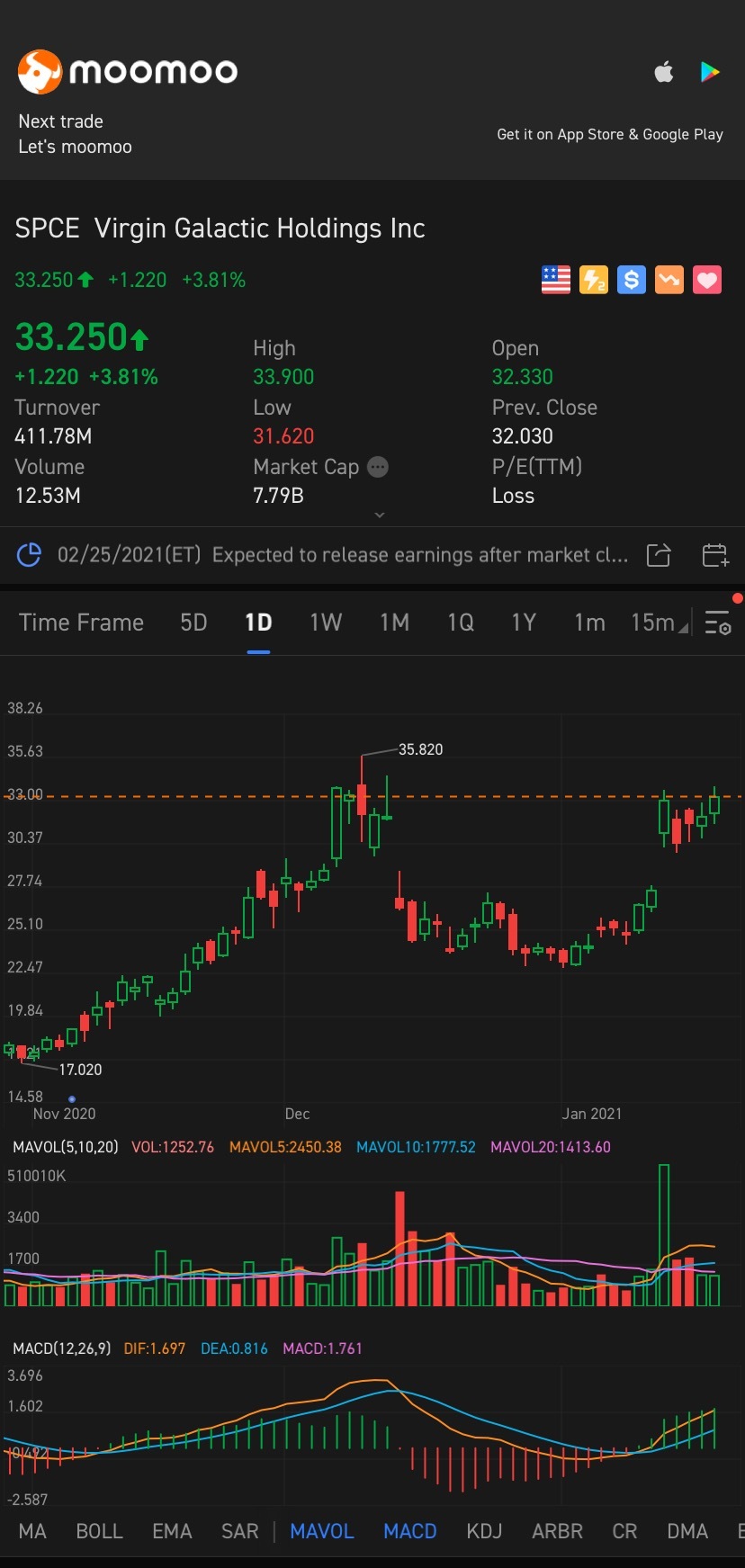Select the BOLL indicator

coord(99,1531)
